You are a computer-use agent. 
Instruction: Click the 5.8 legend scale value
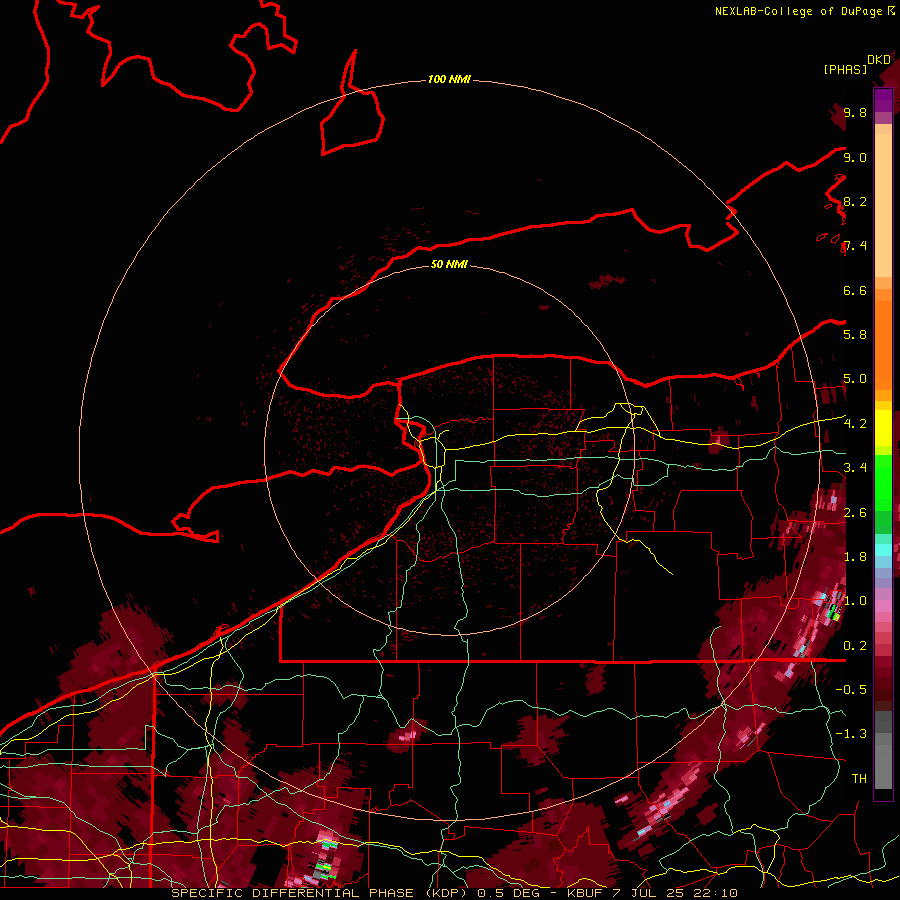pos(855,335)
